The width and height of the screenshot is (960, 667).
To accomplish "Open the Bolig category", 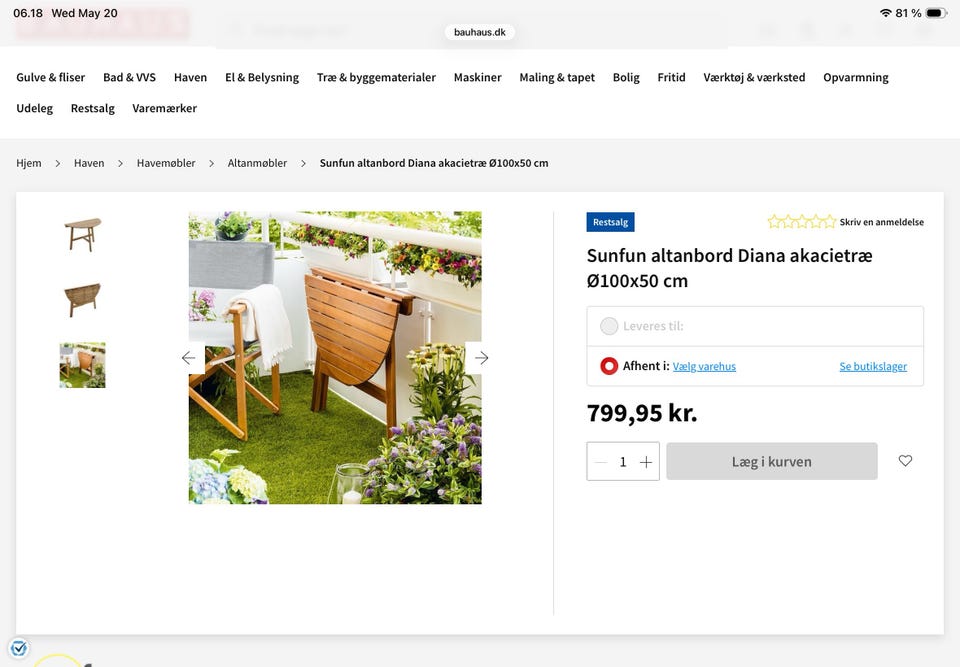I will (626, 77).
